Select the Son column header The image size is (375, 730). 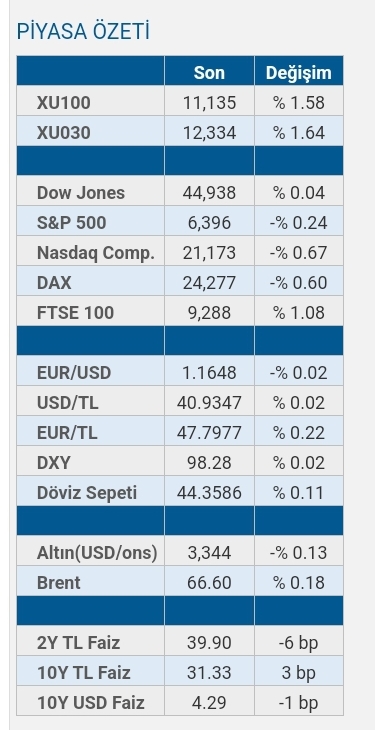[209, 72]
